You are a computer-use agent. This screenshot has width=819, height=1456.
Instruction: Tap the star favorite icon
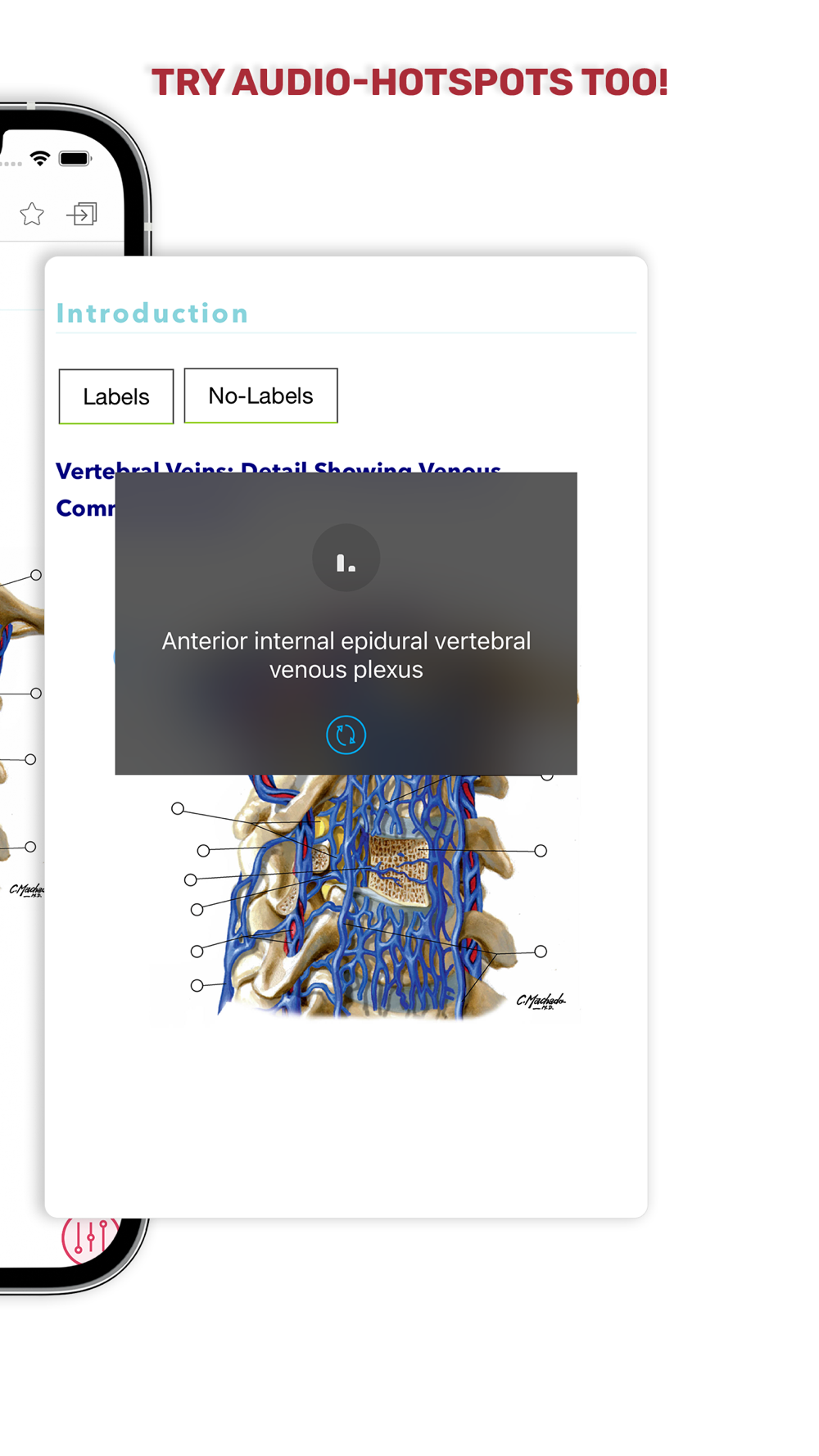click(32, 214)
